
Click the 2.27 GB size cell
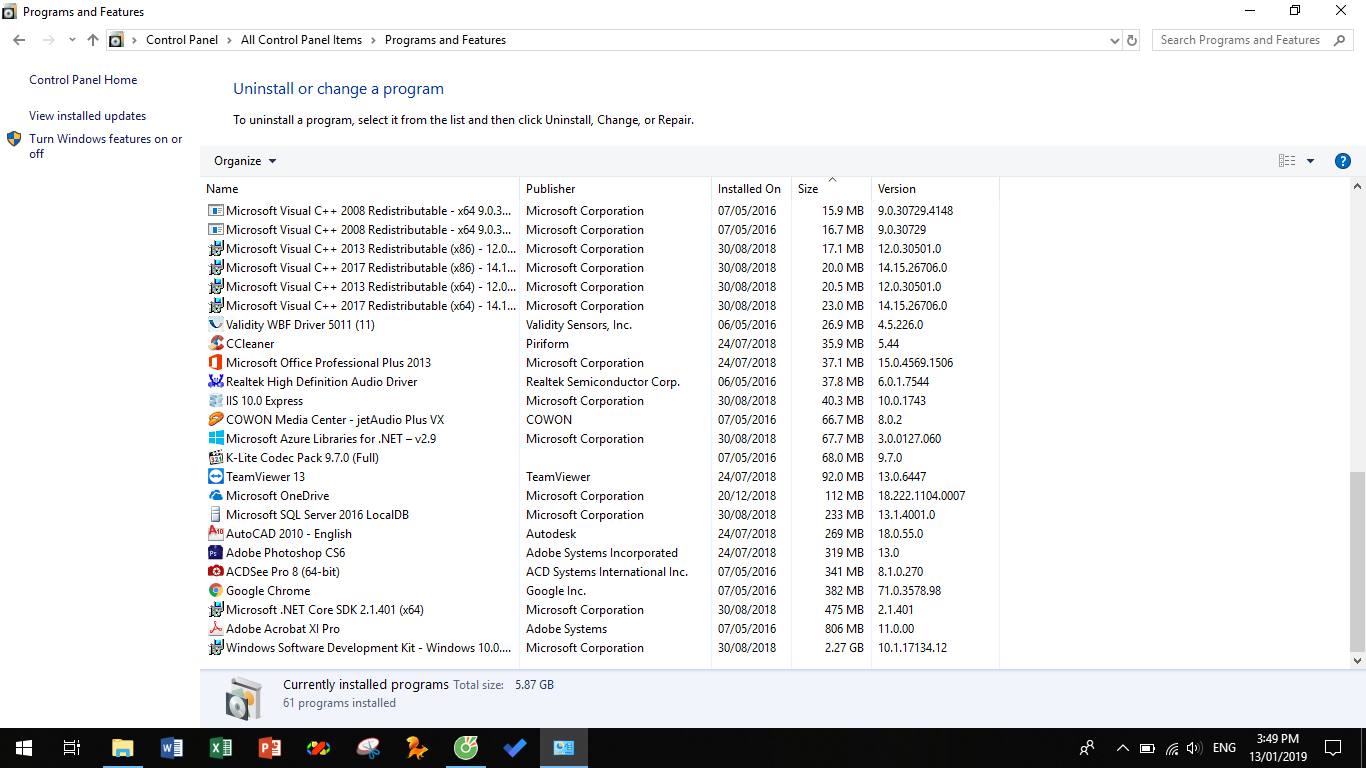(x=844, y=648)
